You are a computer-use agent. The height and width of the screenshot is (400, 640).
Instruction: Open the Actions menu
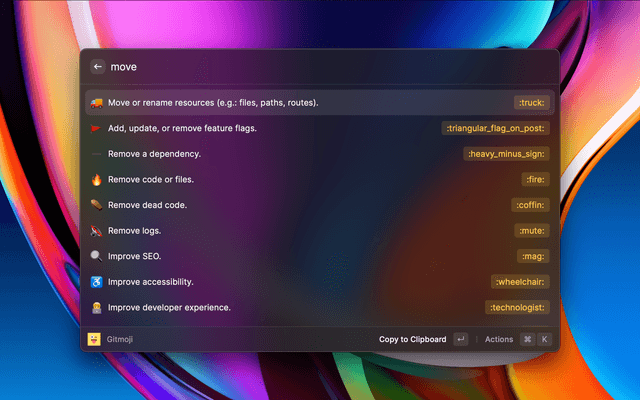click(x=498, y=339)
